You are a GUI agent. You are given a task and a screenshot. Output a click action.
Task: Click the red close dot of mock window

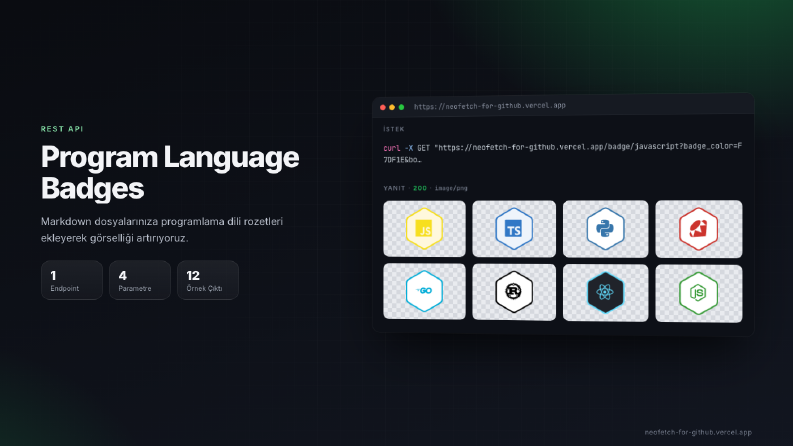383,107
